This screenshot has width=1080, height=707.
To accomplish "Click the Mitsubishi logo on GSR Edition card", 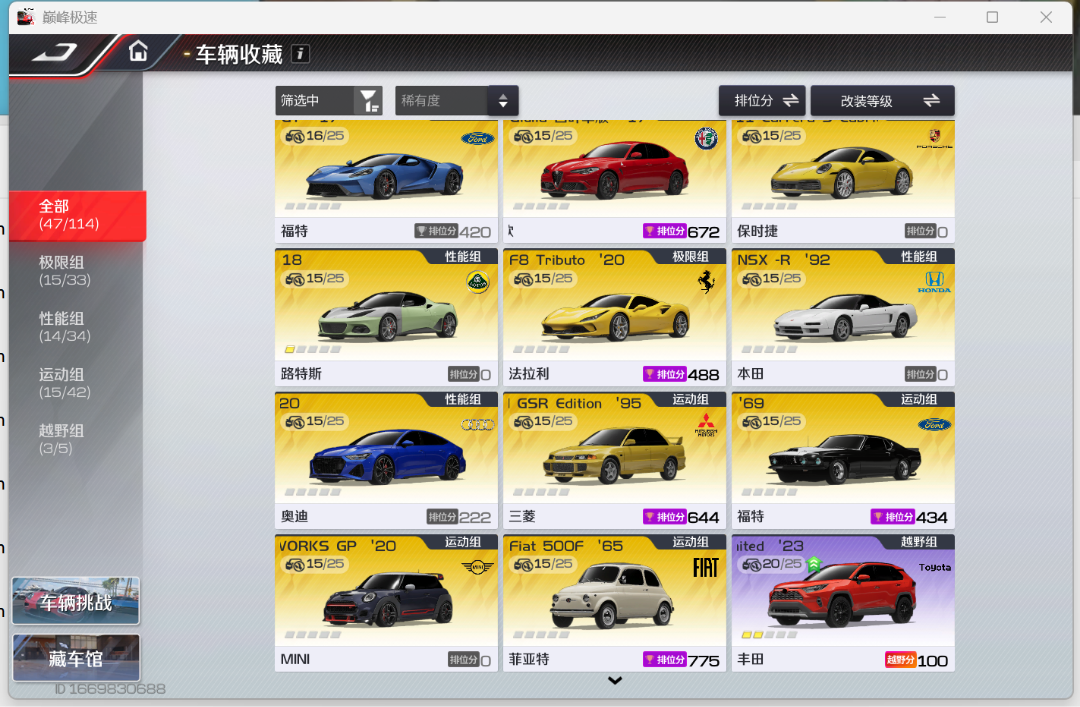I will [x=706, y=424].
